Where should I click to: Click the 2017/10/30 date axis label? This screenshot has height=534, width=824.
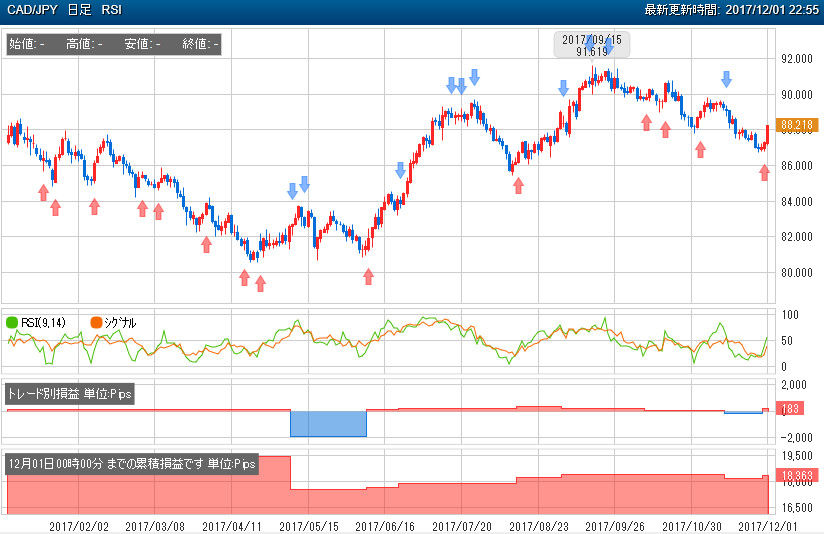pos(692,526)
